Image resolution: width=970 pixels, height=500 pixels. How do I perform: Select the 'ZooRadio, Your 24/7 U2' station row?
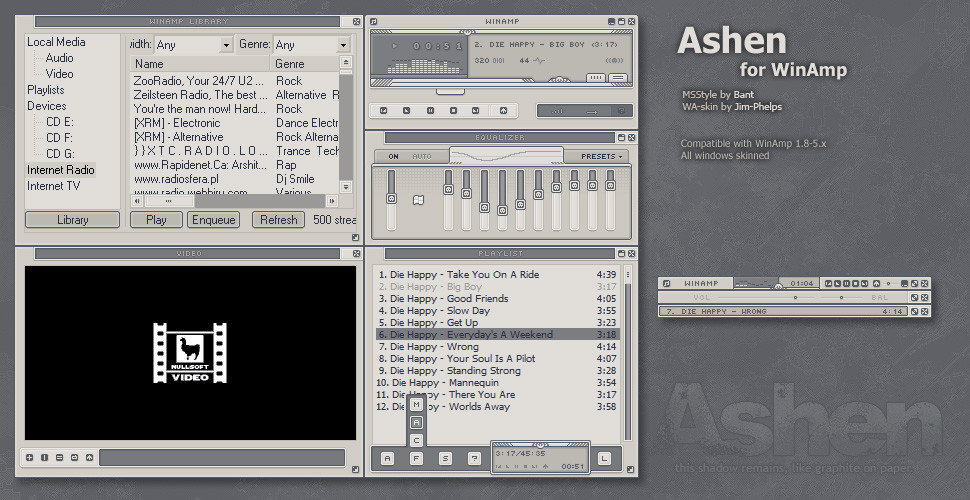pos(234,81)
